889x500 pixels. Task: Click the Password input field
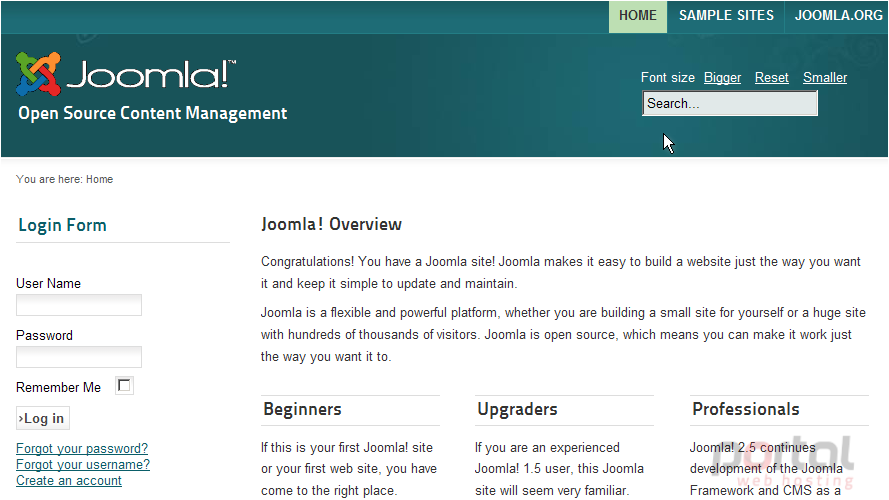coord(79,357)
